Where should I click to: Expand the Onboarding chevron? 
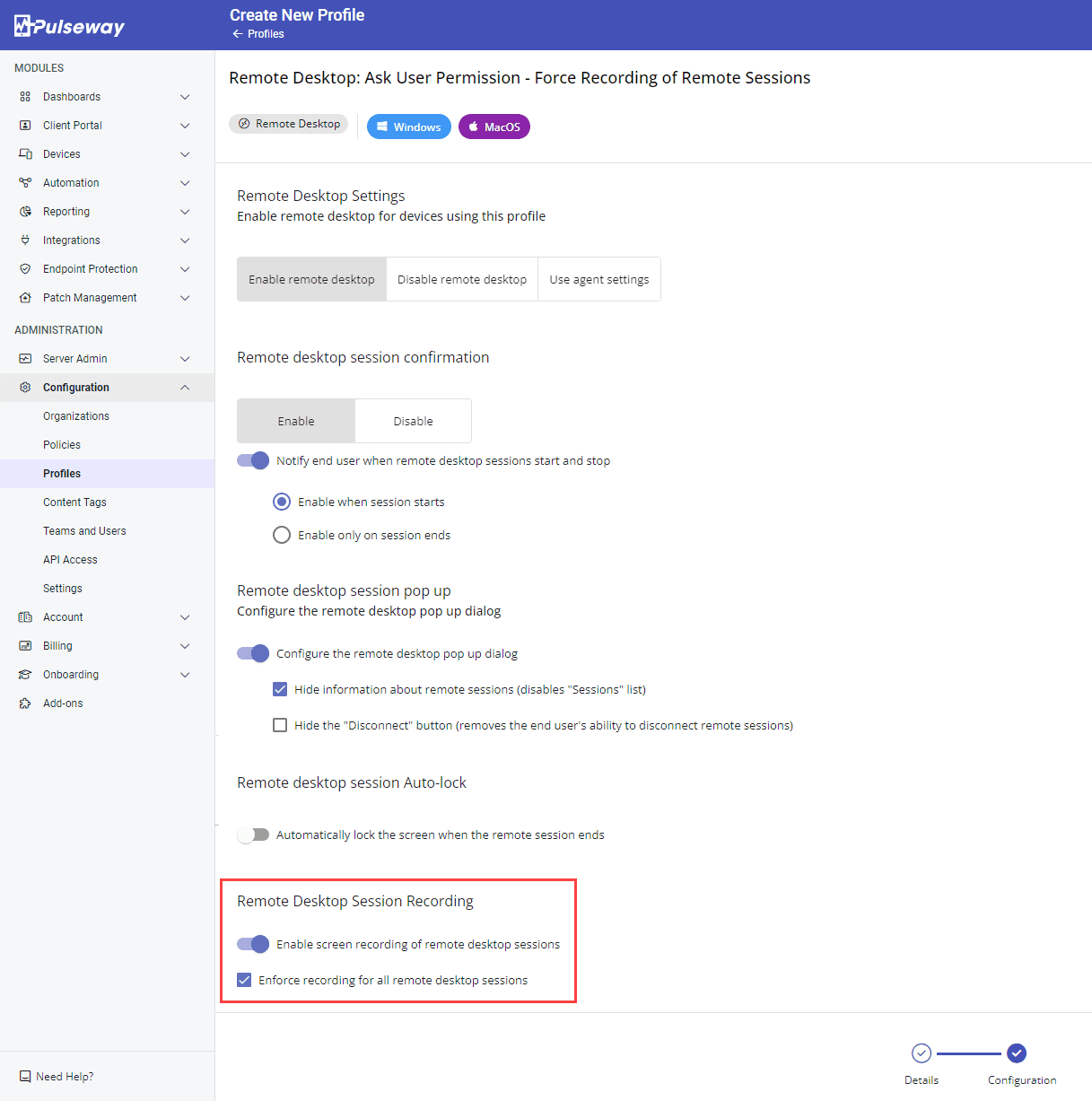click(185, 675)
